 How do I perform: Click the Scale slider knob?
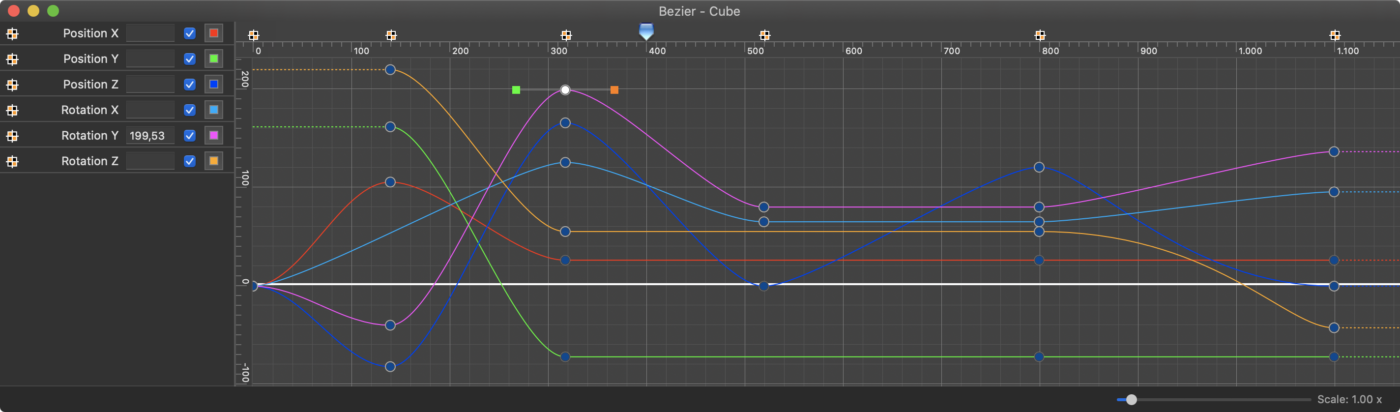[1131, 399]
